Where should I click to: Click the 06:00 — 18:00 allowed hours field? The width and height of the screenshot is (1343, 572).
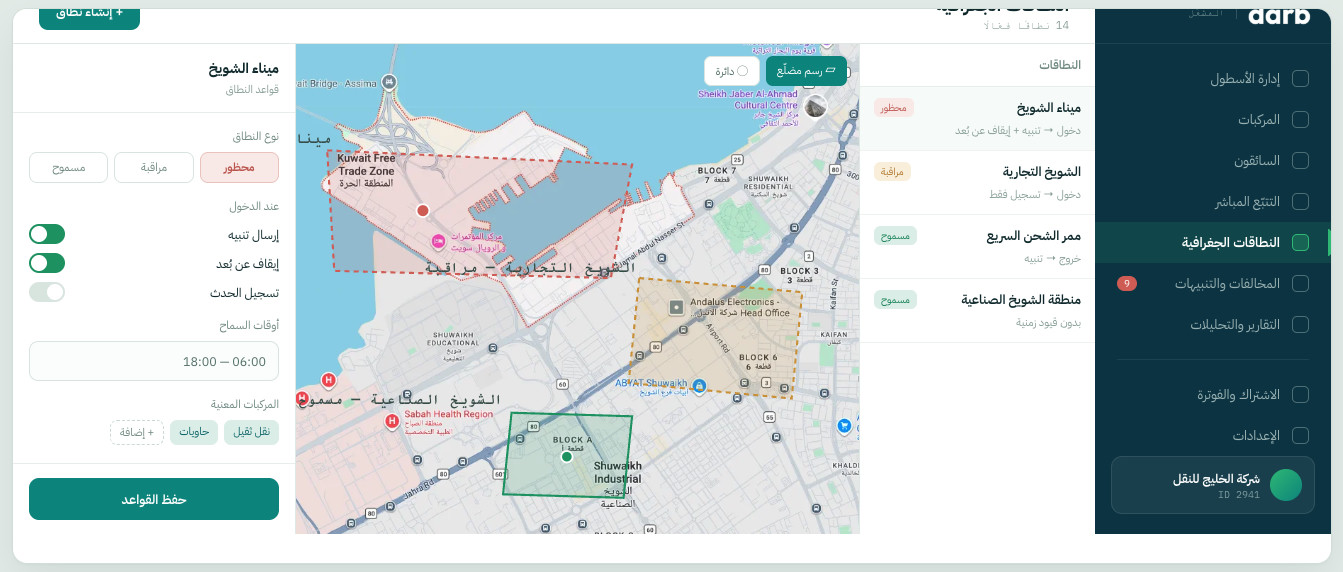coord(154,361)
